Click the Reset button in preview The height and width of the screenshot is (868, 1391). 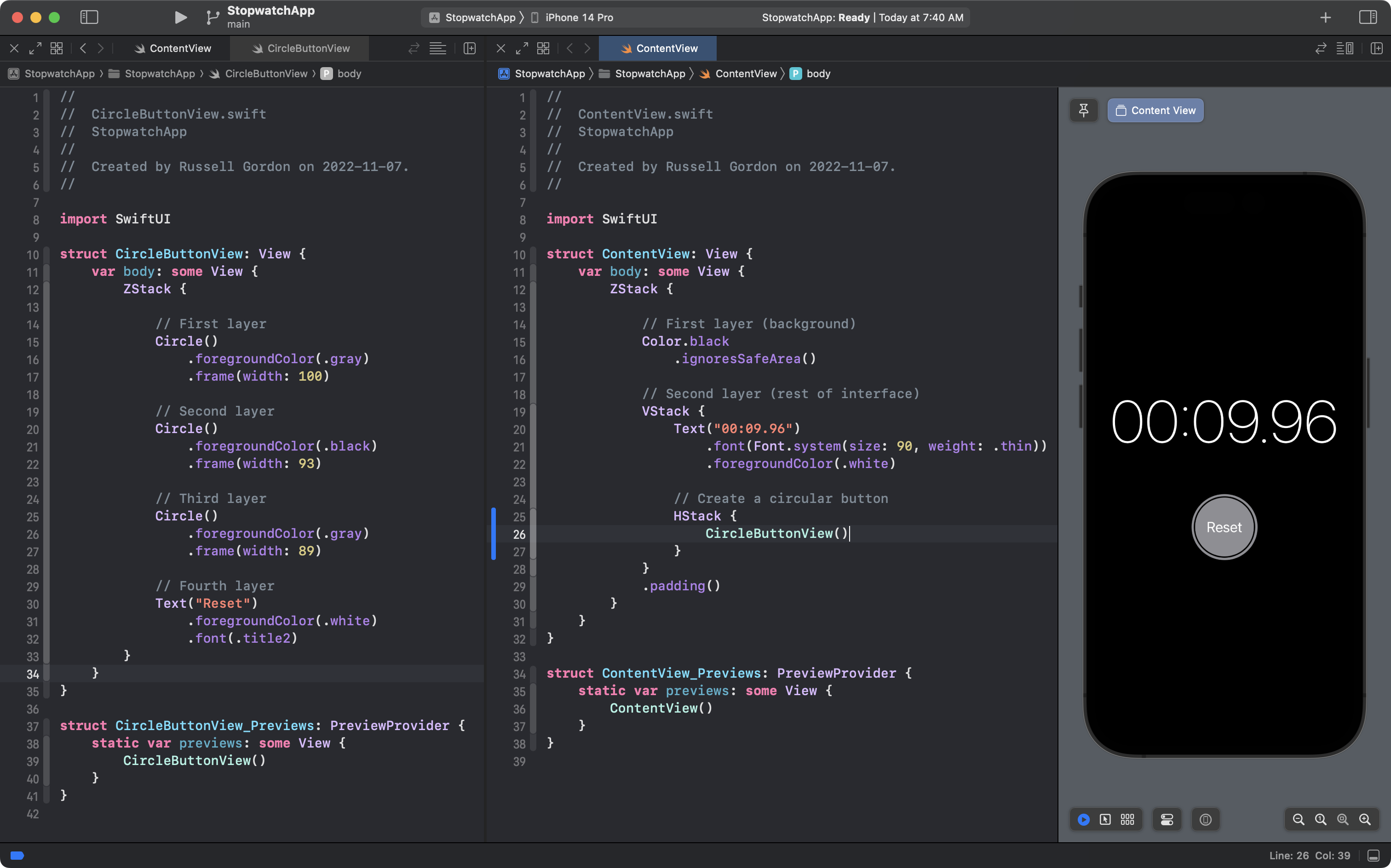pos(1224,527)
